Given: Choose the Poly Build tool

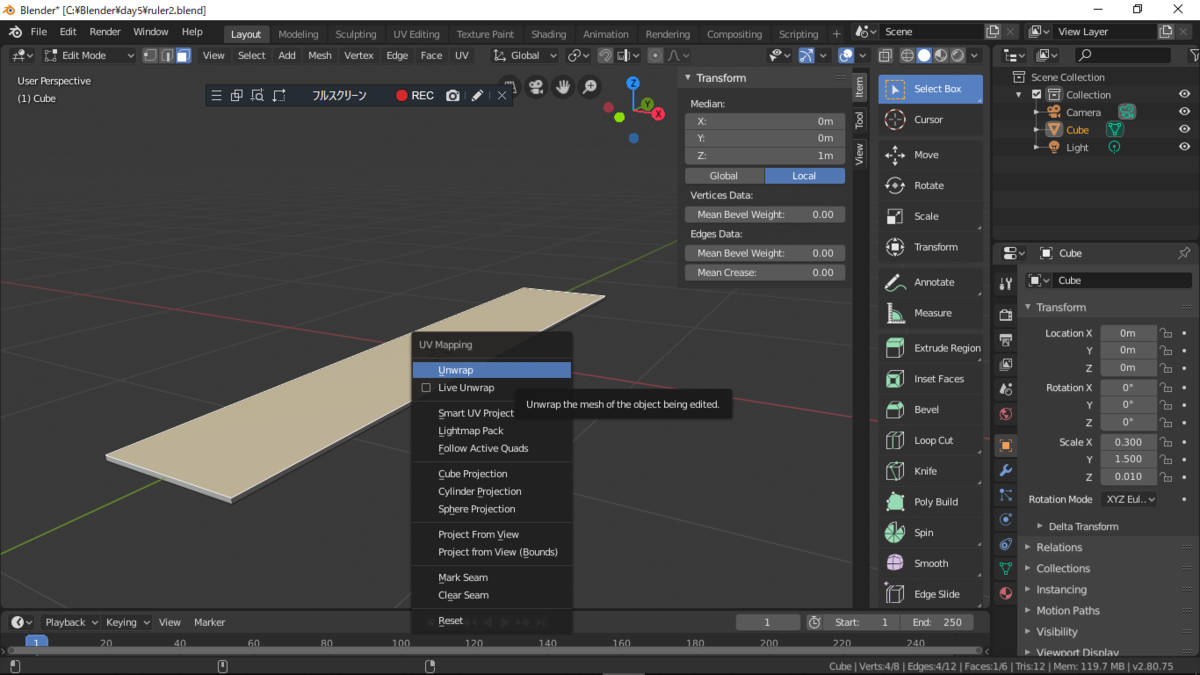Looking at the screenshot, I should coord(930,502).
